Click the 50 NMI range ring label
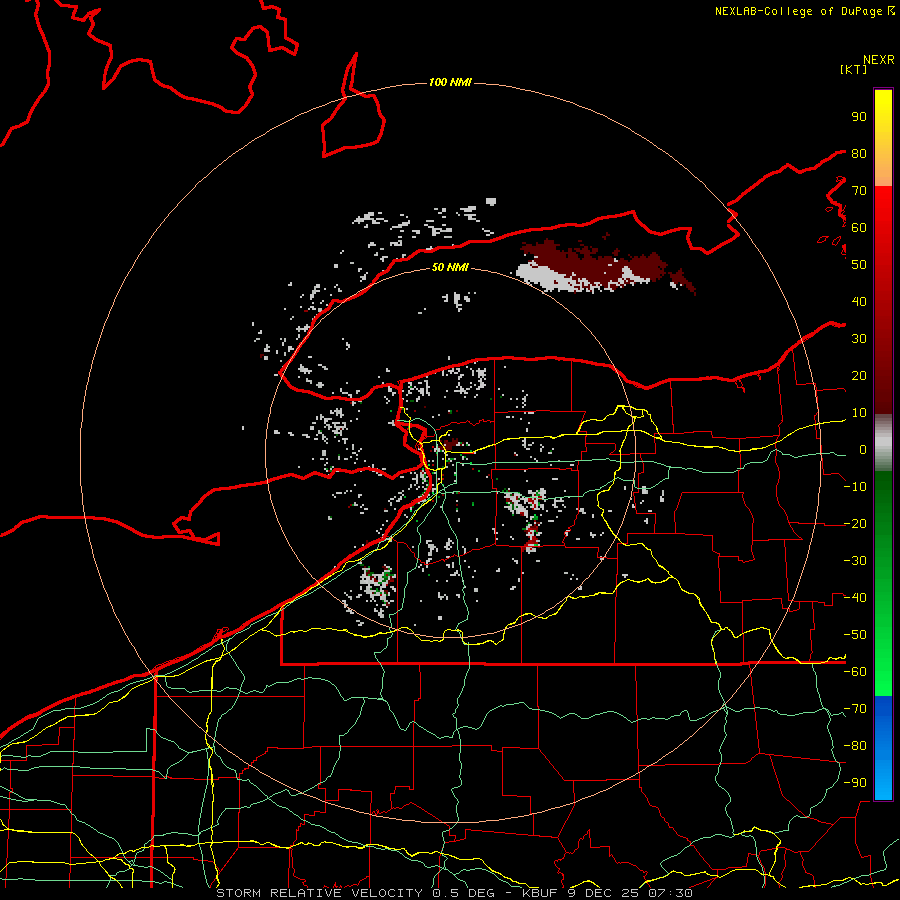 [x=450, y=267]
